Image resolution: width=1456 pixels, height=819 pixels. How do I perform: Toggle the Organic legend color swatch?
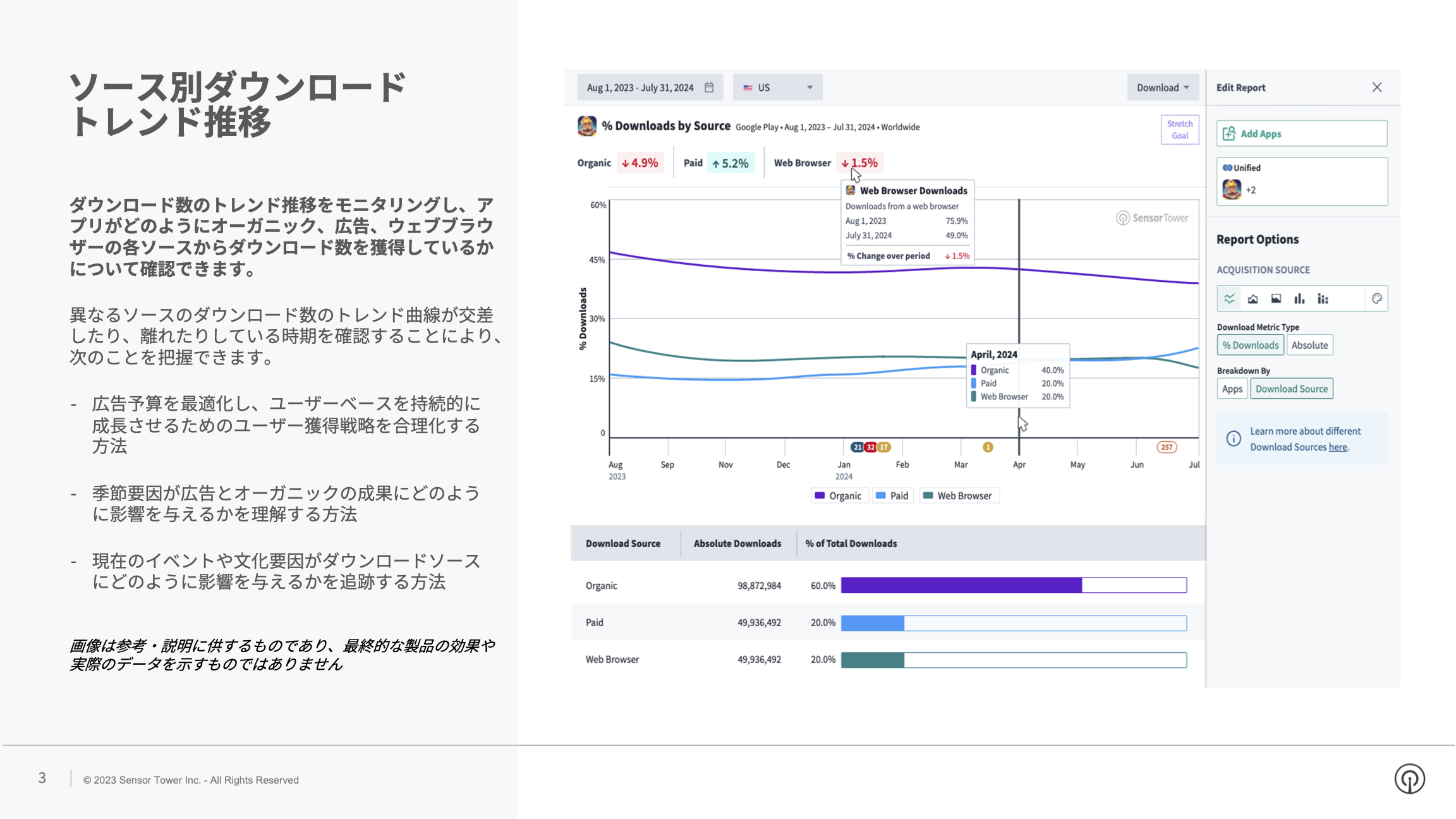coord(820,495)
